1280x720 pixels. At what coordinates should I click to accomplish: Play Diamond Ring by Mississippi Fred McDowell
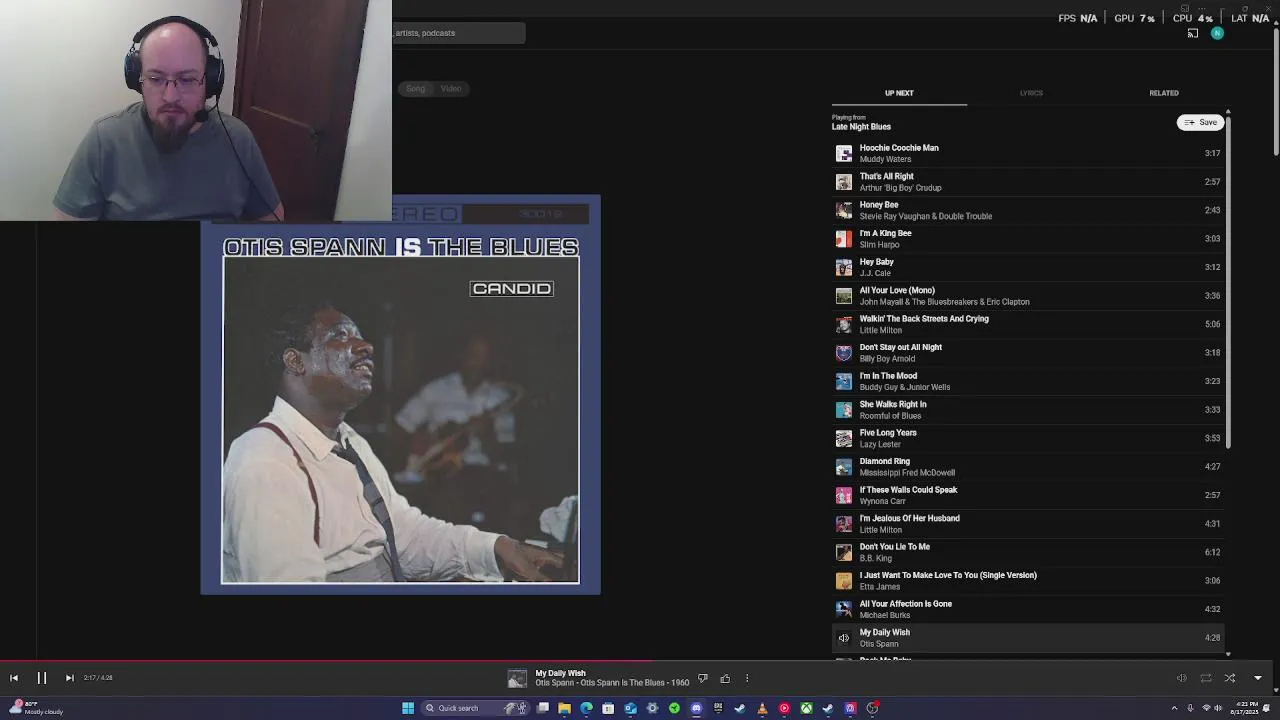[1027, 467]
